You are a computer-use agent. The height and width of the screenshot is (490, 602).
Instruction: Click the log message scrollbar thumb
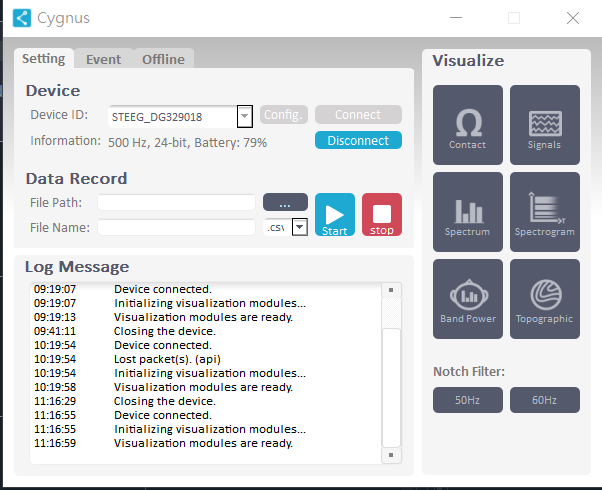point(391,387)
